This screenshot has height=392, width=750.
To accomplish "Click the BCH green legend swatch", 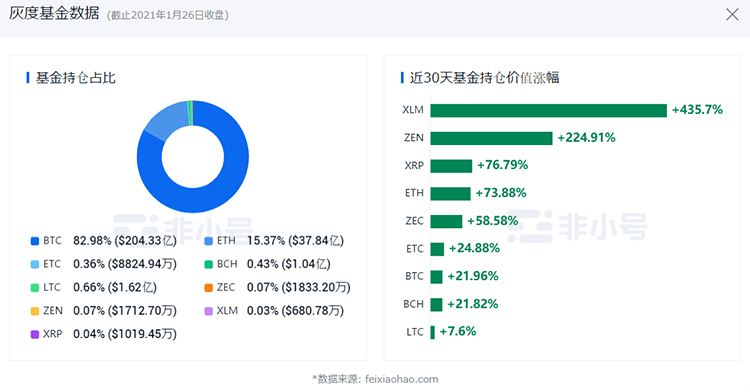I will [x=209, y=264].
